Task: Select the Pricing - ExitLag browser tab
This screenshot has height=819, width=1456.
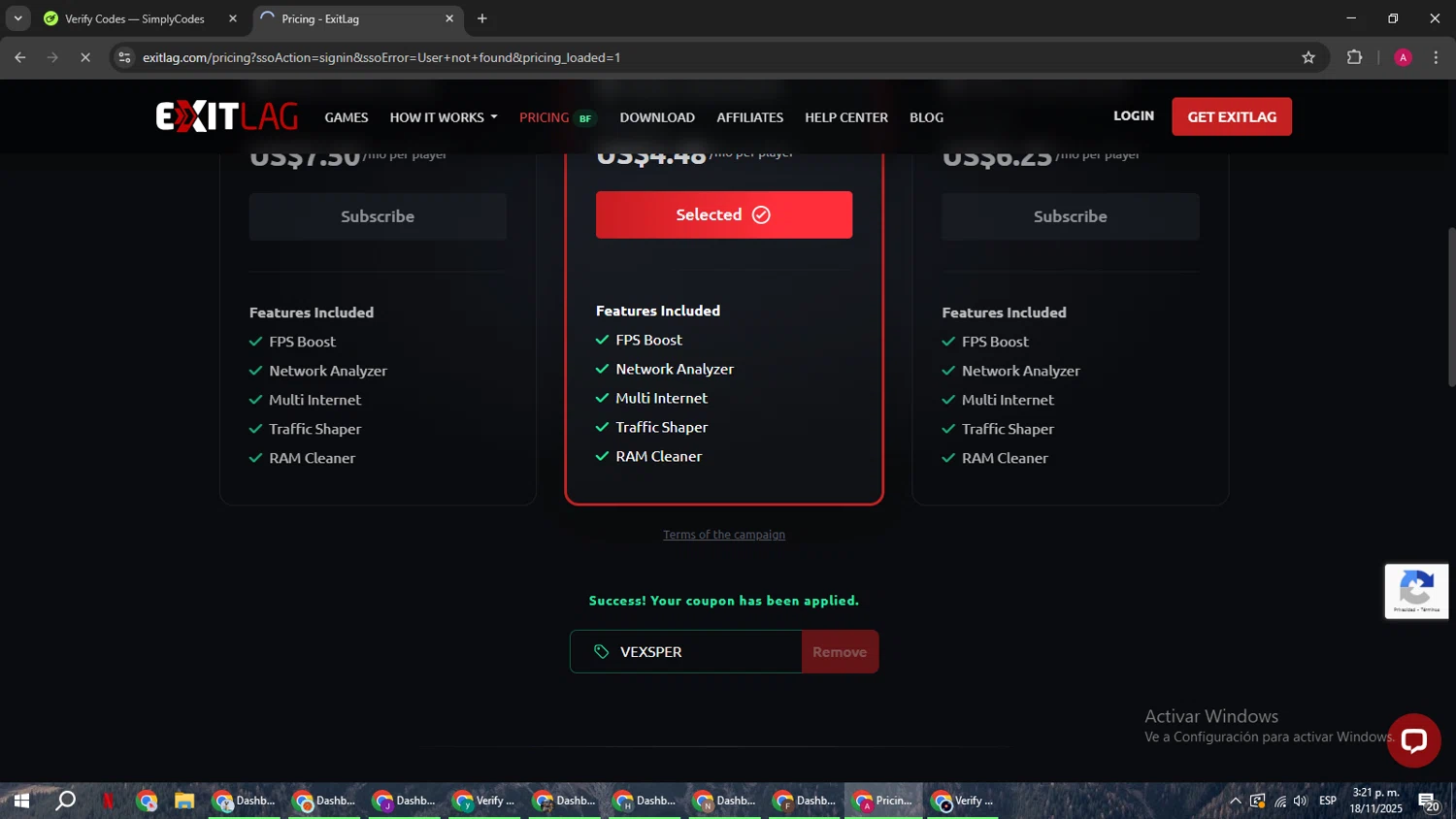Action: tap(357, 18)
